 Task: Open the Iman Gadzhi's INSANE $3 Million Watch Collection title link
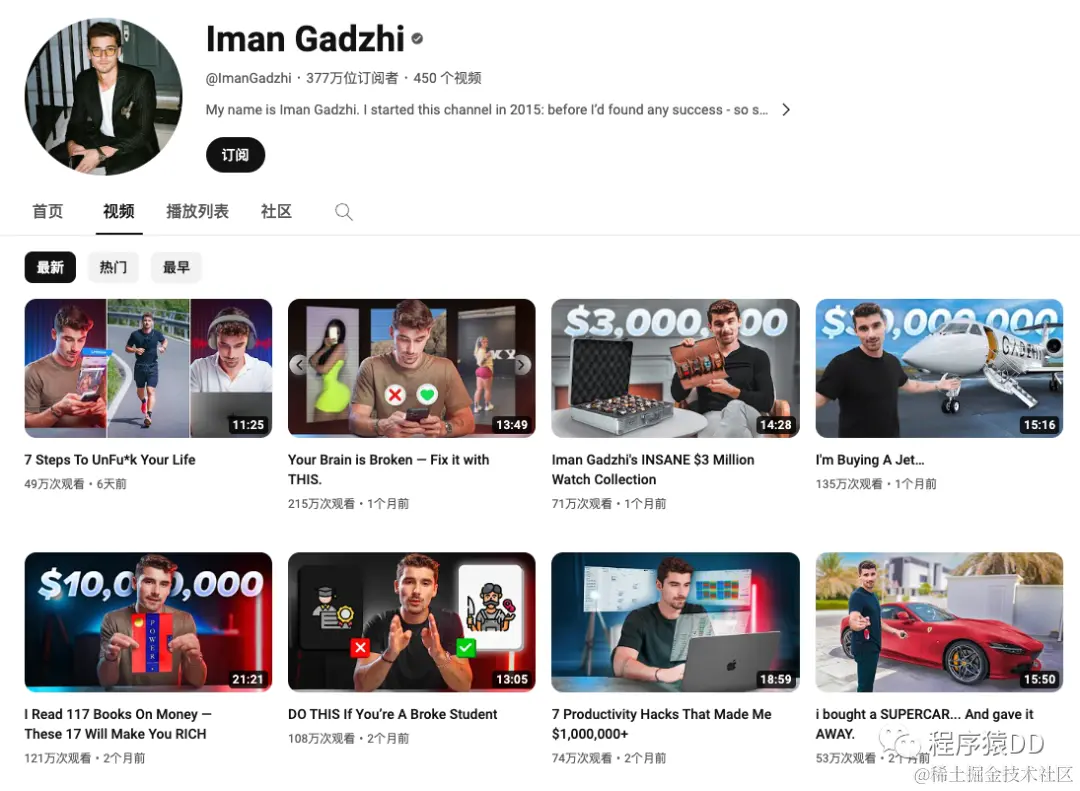(653, 469)
